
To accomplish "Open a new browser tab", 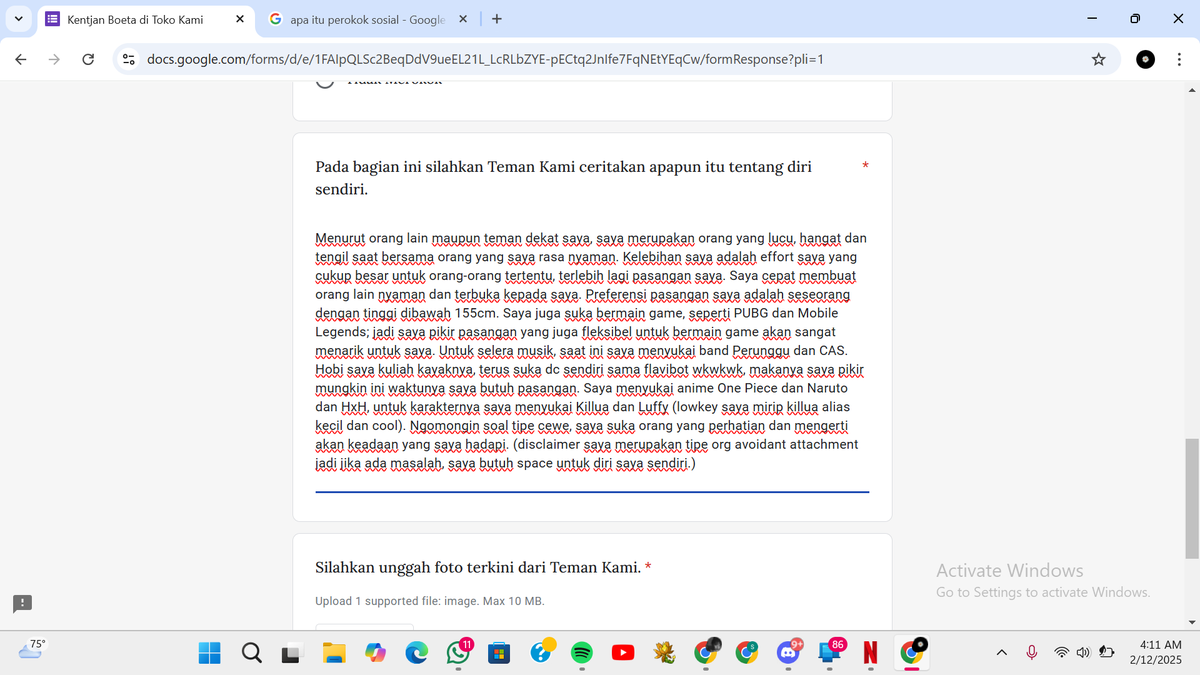I will click(497, 19).
